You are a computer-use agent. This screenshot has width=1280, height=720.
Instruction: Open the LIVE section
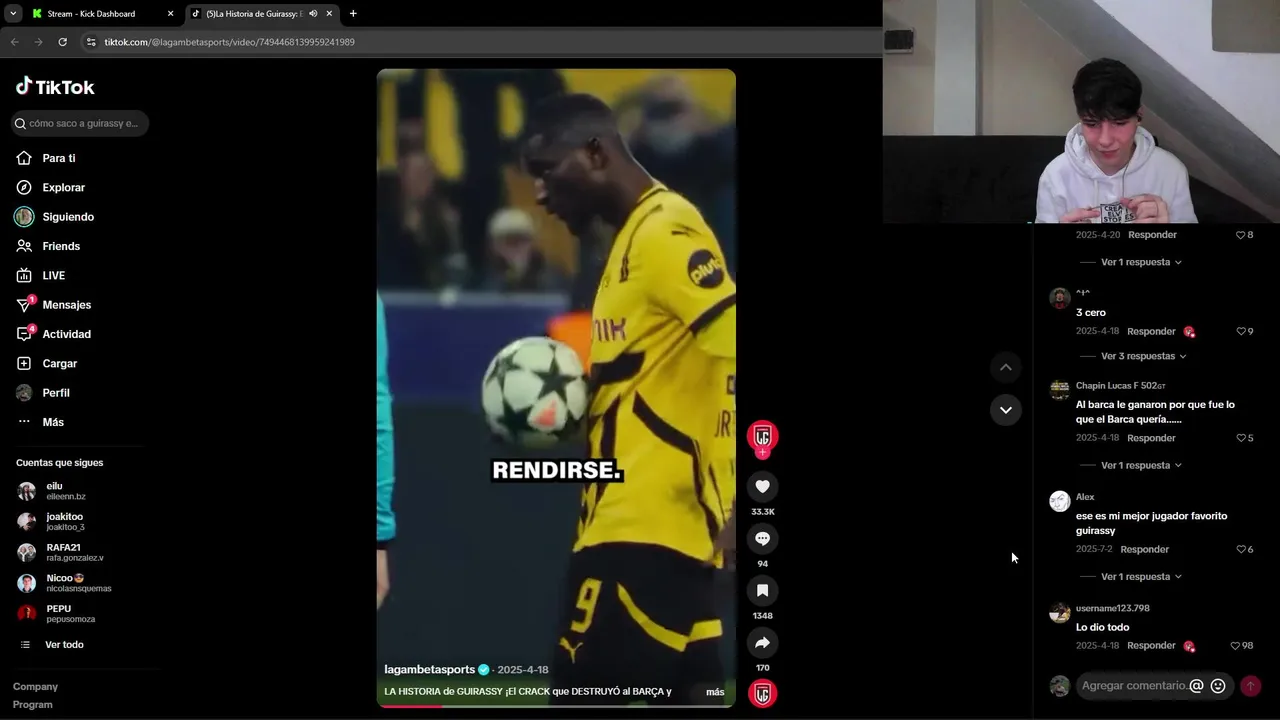41,275
